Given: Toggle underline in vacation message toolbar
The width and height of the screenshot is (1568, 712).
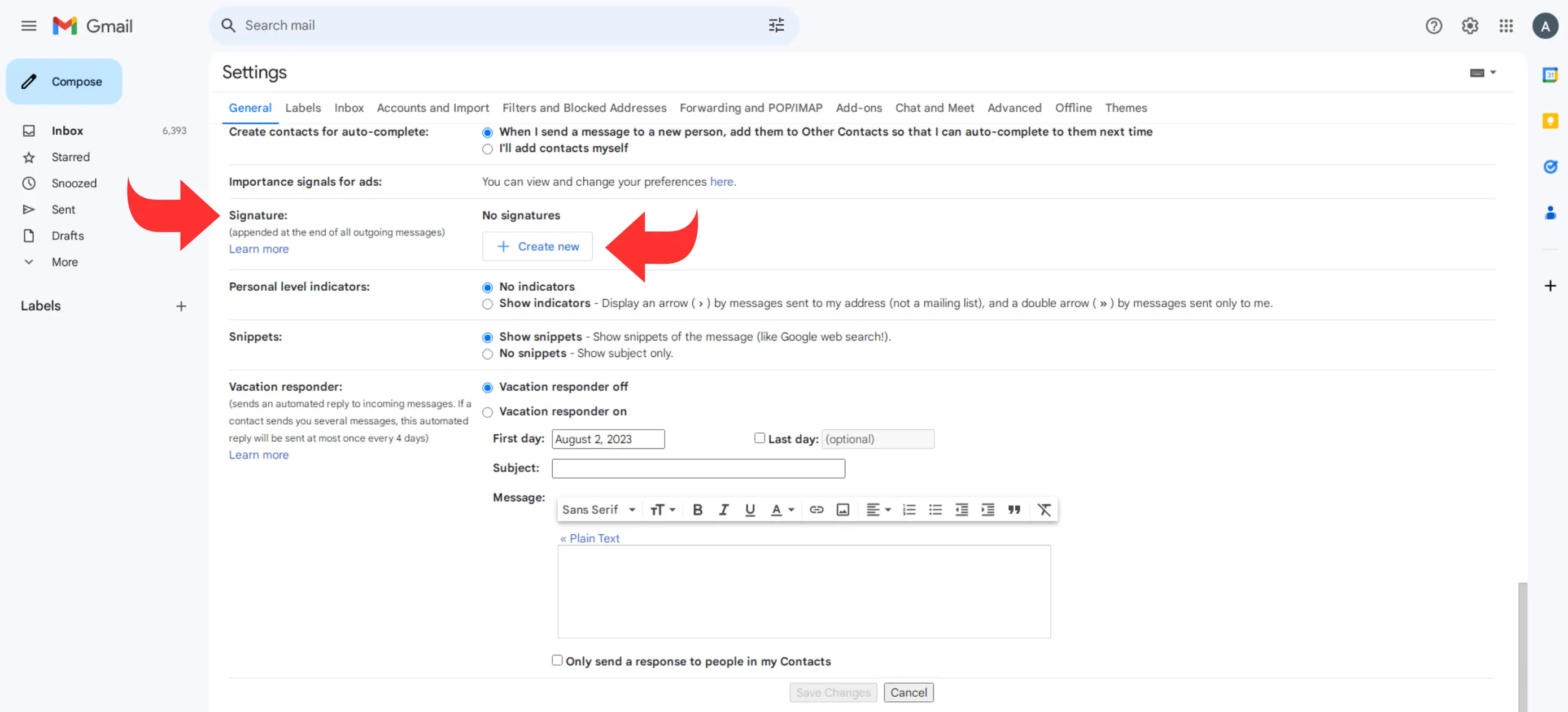Looking at the screenshot, I should (749, 509).
